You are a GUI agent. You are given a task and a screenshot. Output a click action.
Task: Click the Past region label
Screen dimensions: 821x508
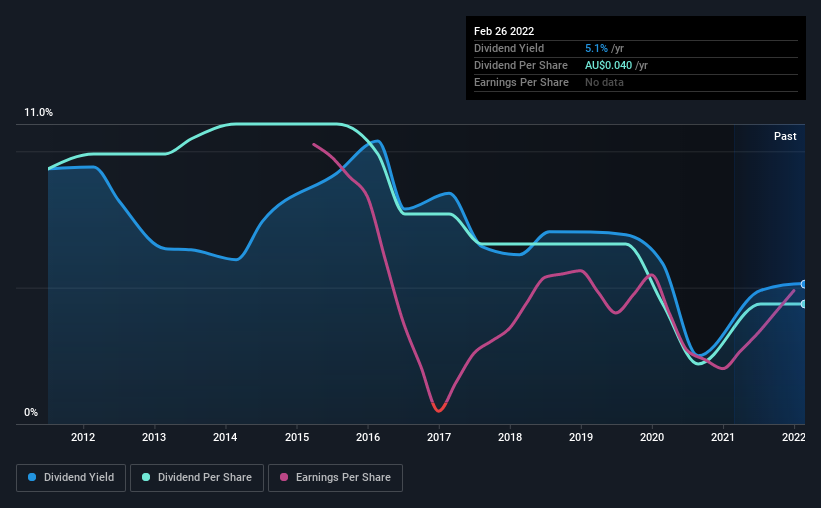pyautogui.click(x=785, y=137)
